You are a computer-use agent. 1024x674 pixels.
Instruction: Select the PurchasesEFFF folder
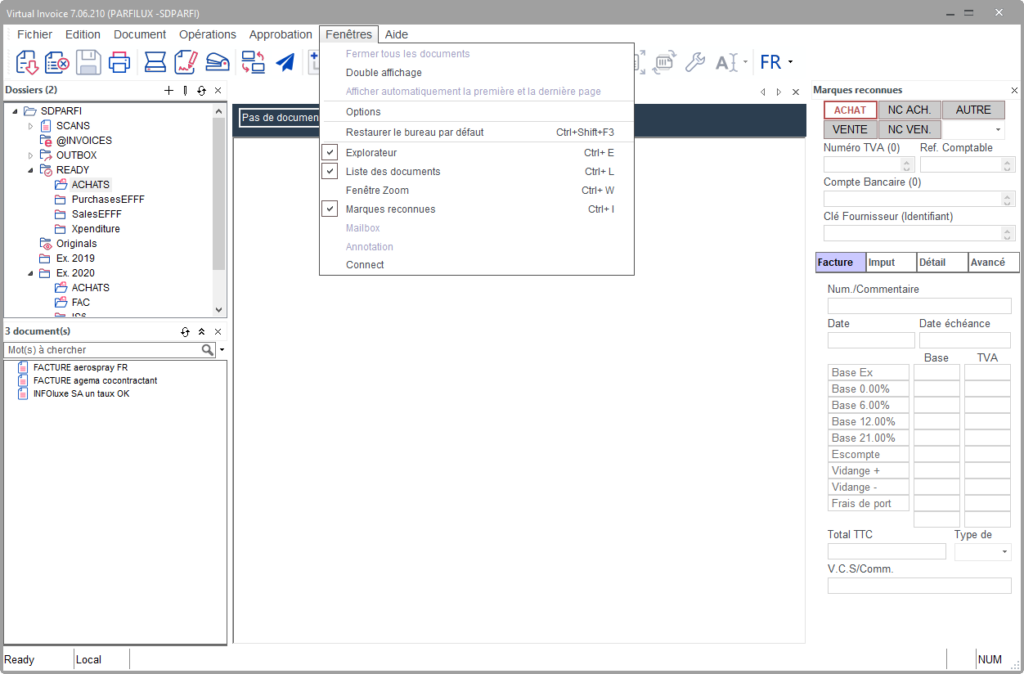click(x=108, y=200)
